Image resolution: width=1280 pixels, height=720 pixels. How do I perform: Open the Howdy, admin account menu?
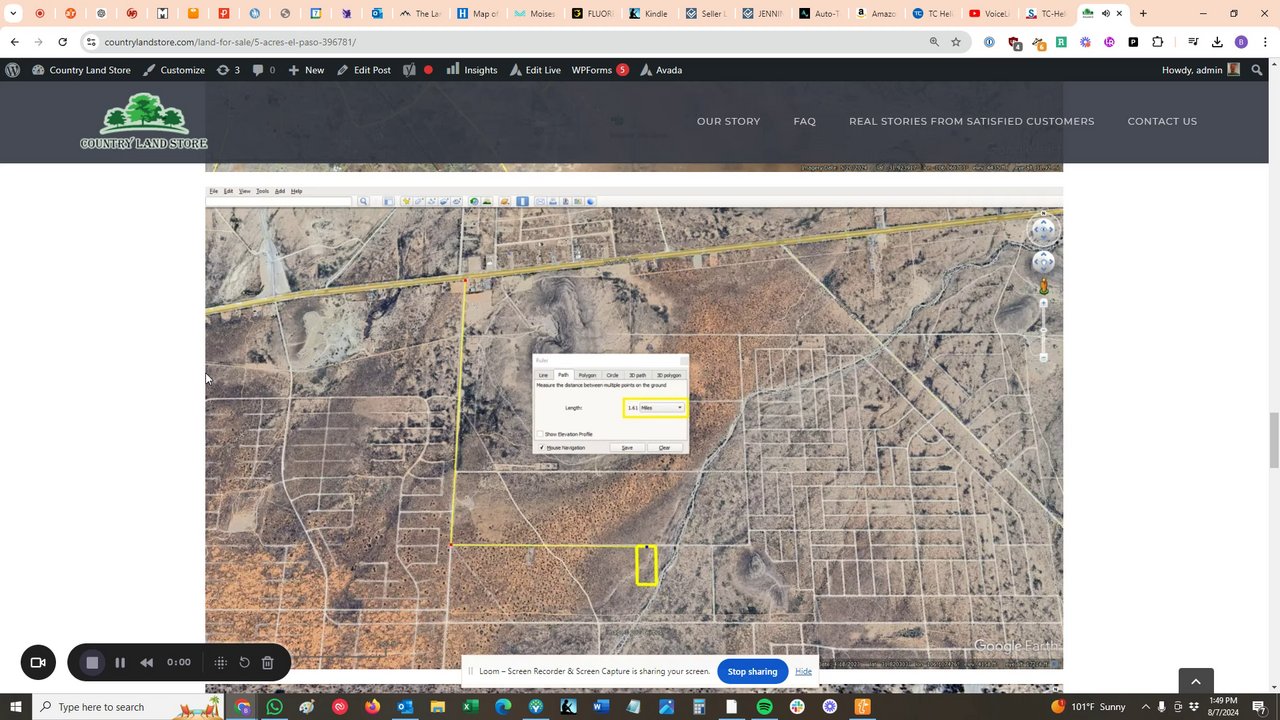tap(1201, 70)
